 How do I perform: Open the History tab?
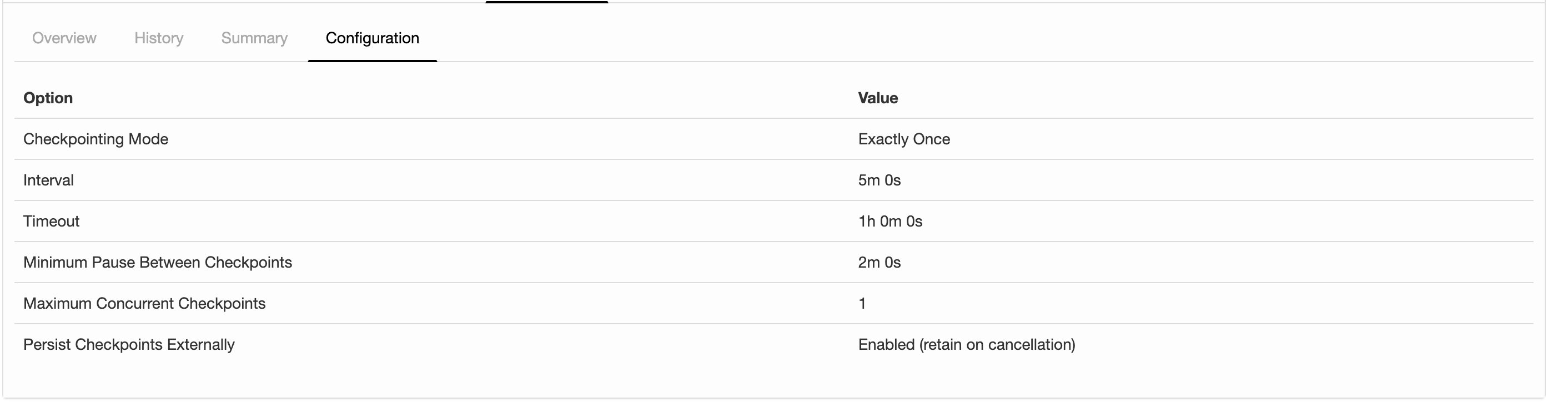(x=158, y=38)
